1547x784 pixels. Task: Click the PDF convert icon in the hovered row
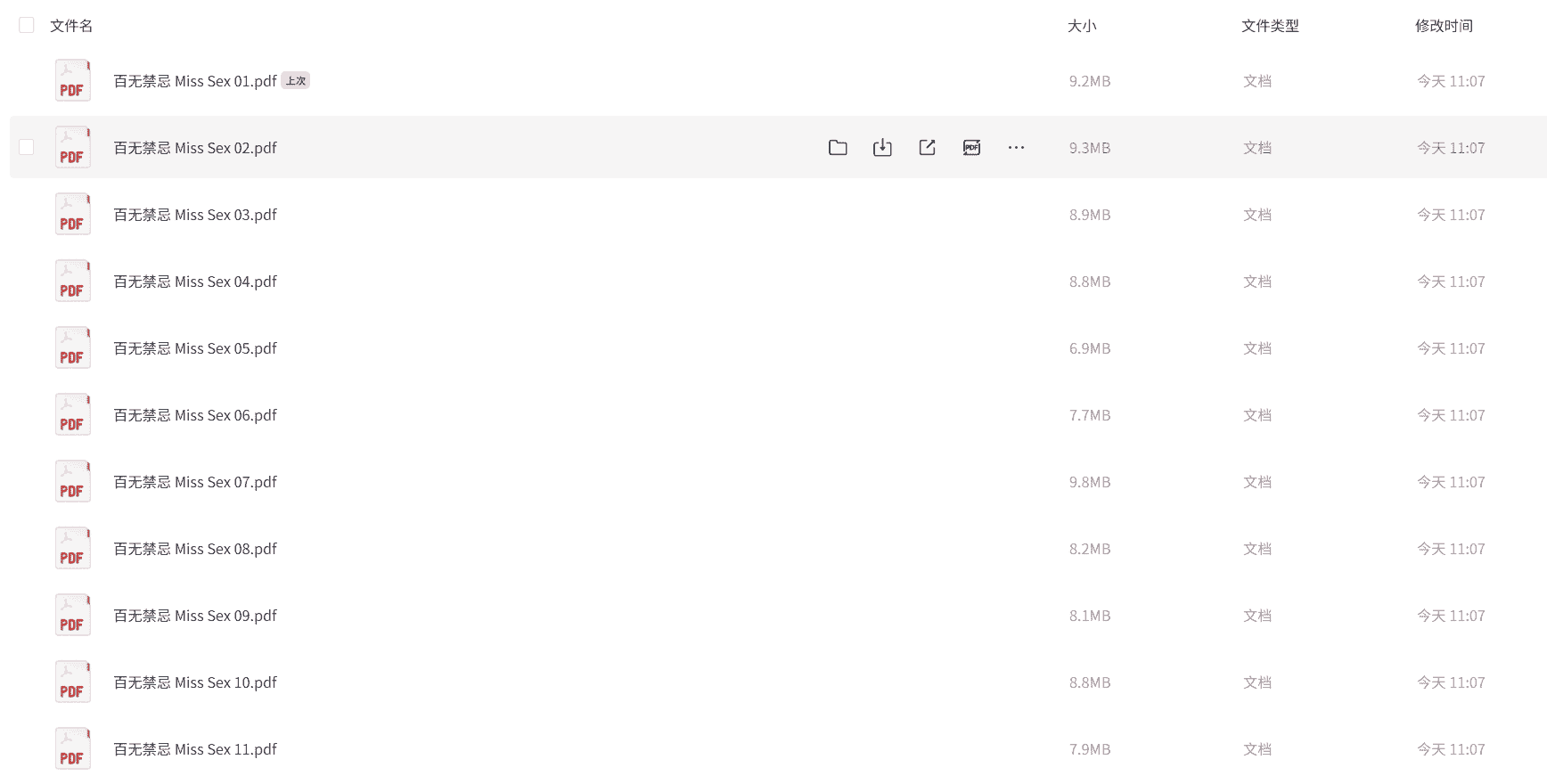pos(971,148)
